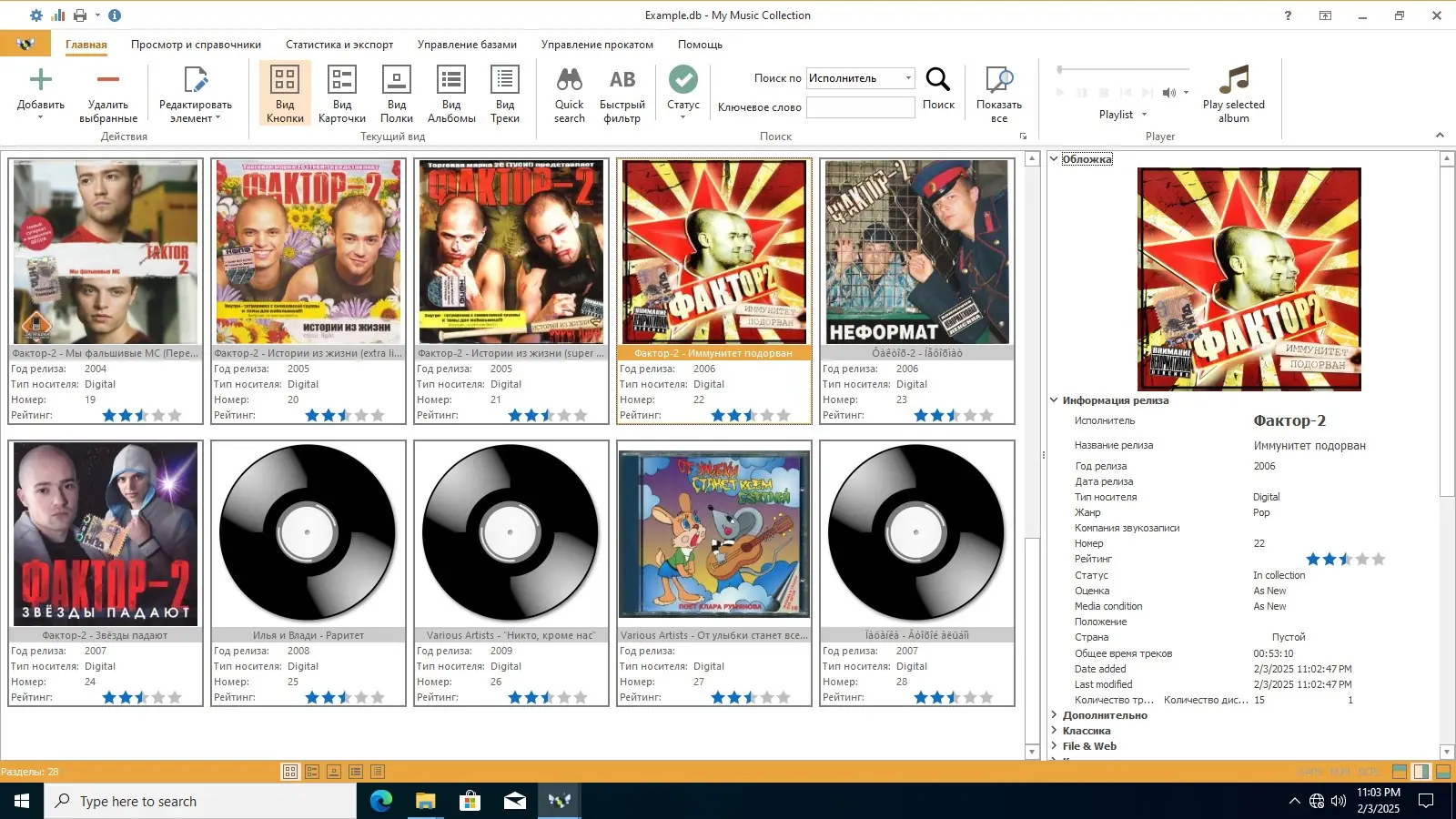
Task: Click the print icon in title bar
Action: [x=80, y=15]
